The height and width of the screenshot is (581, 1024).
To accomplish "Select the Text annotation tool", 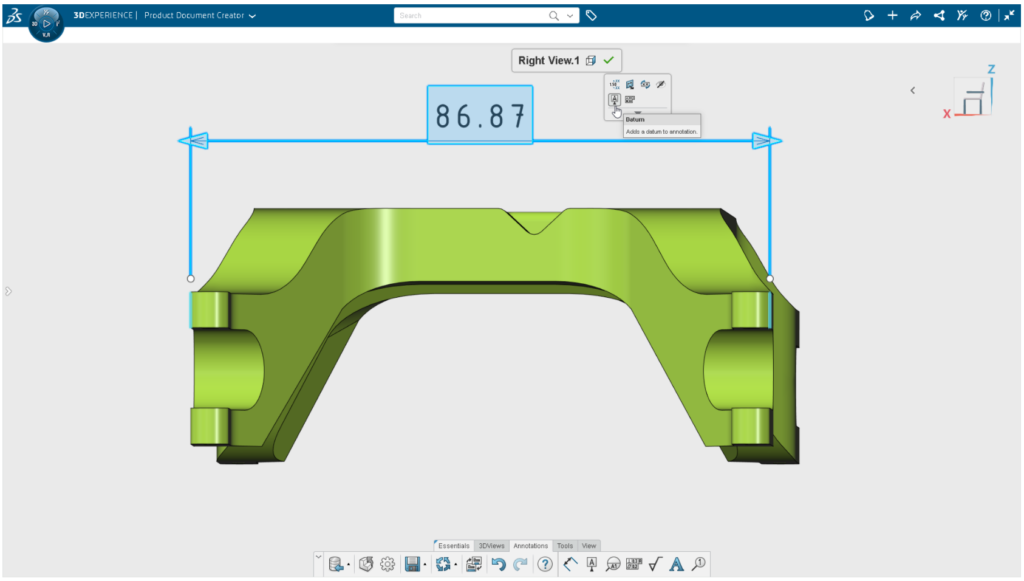I will 593,563.
